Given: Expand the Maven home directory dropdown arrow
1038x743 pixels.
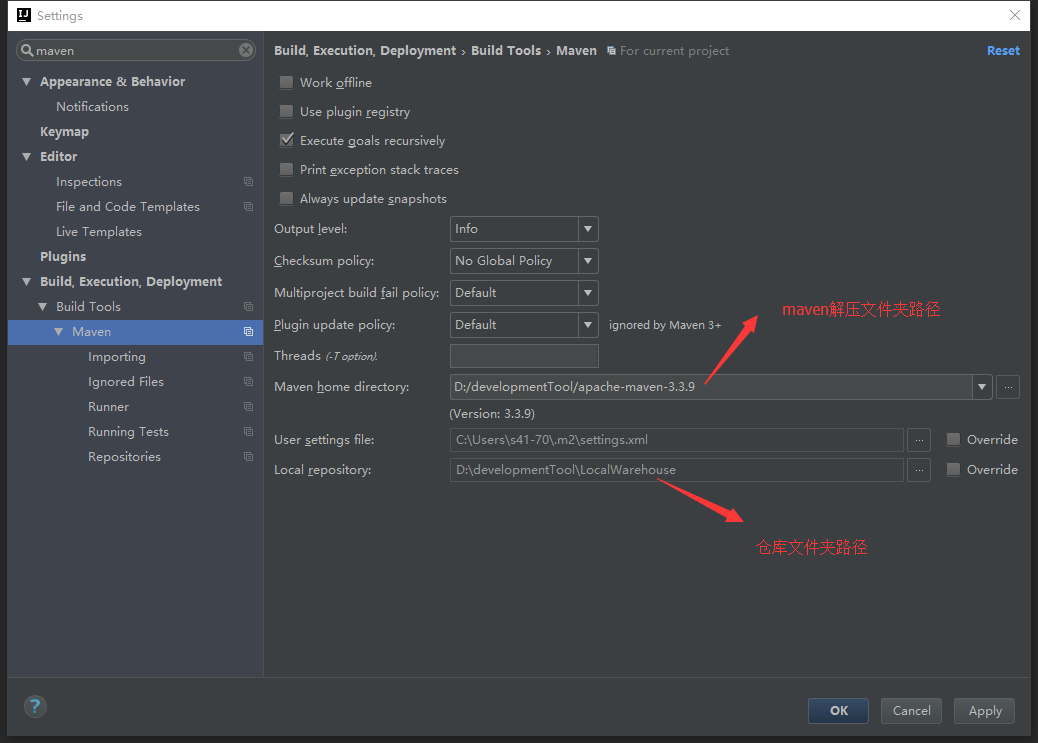Looking at the screenshot, I should click(982, 387).
